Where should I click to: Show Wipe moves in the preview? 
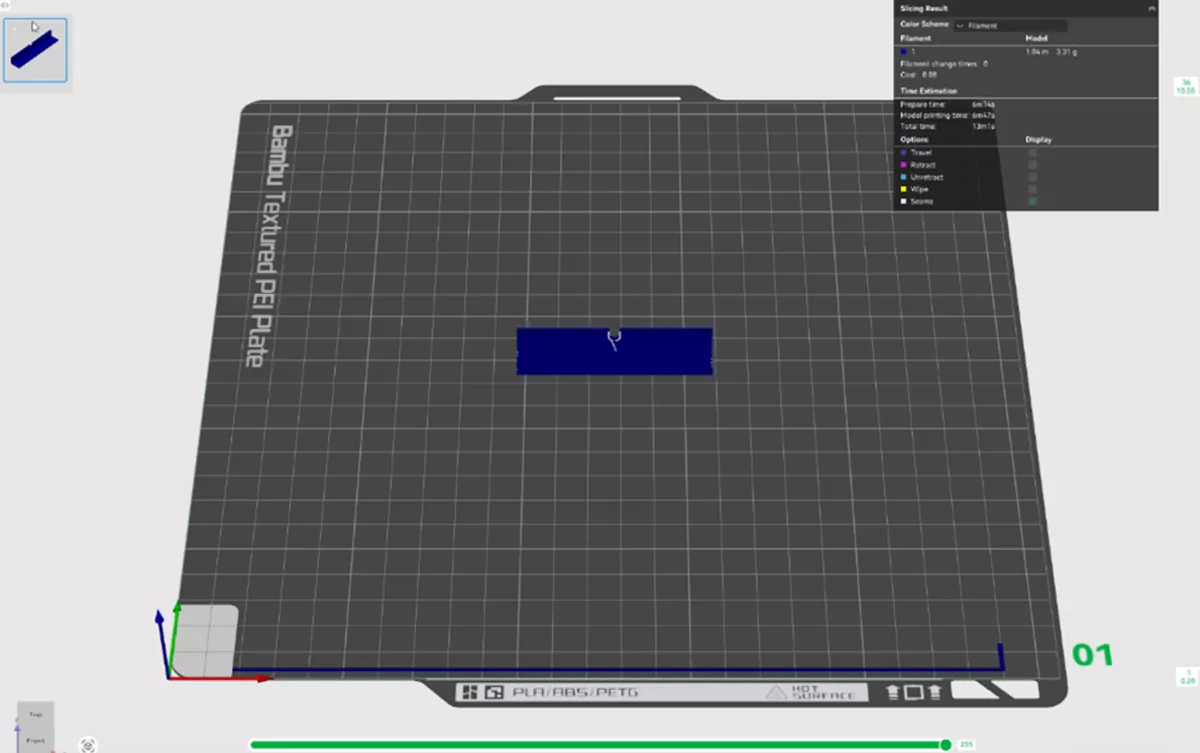pos(1031,189)
